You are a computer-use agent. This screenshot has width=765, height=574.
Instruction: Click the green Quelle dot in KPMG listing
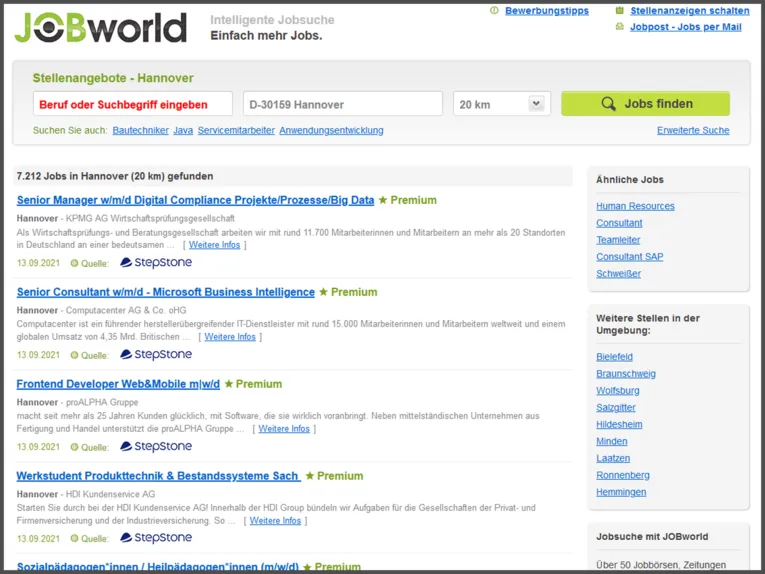pos(74,263)
